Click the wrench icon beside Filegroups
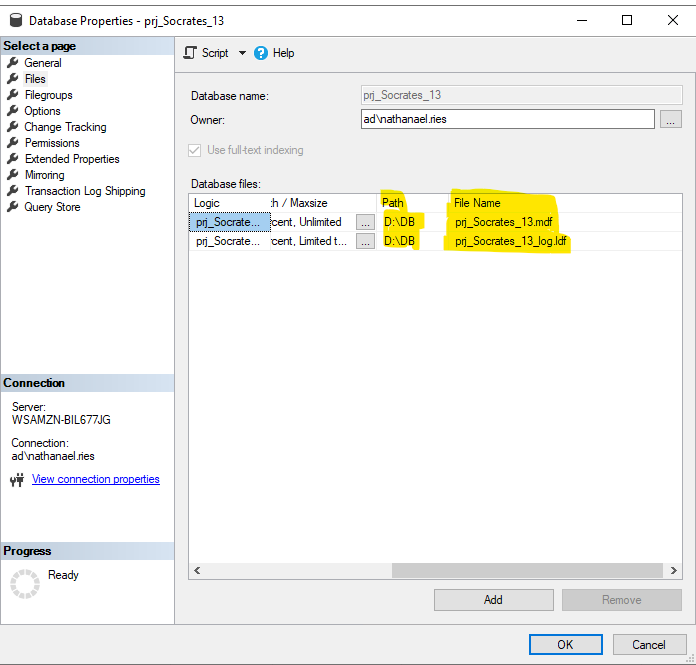 13,95
